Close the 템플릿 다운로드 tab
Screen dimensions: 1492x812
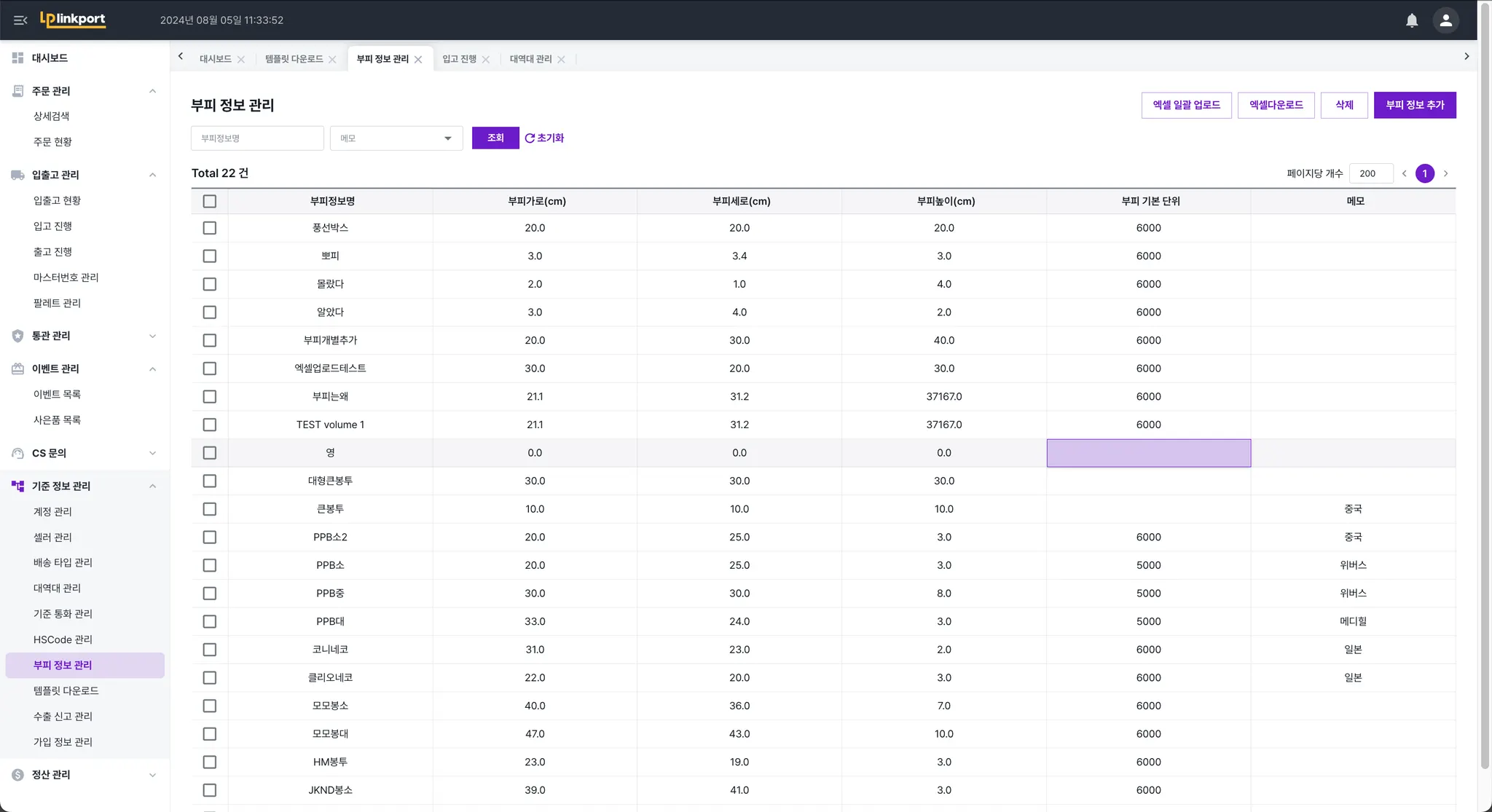(x=333, y=60)
